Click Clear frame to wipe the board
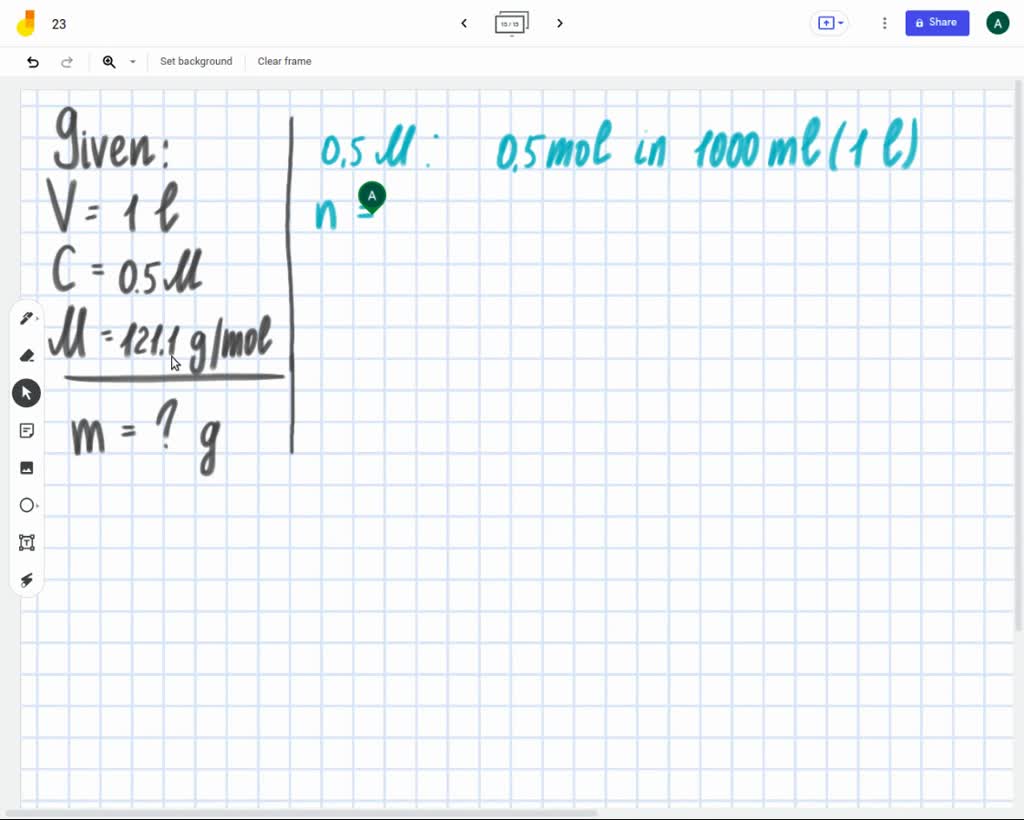 click(x=284, y=61)
